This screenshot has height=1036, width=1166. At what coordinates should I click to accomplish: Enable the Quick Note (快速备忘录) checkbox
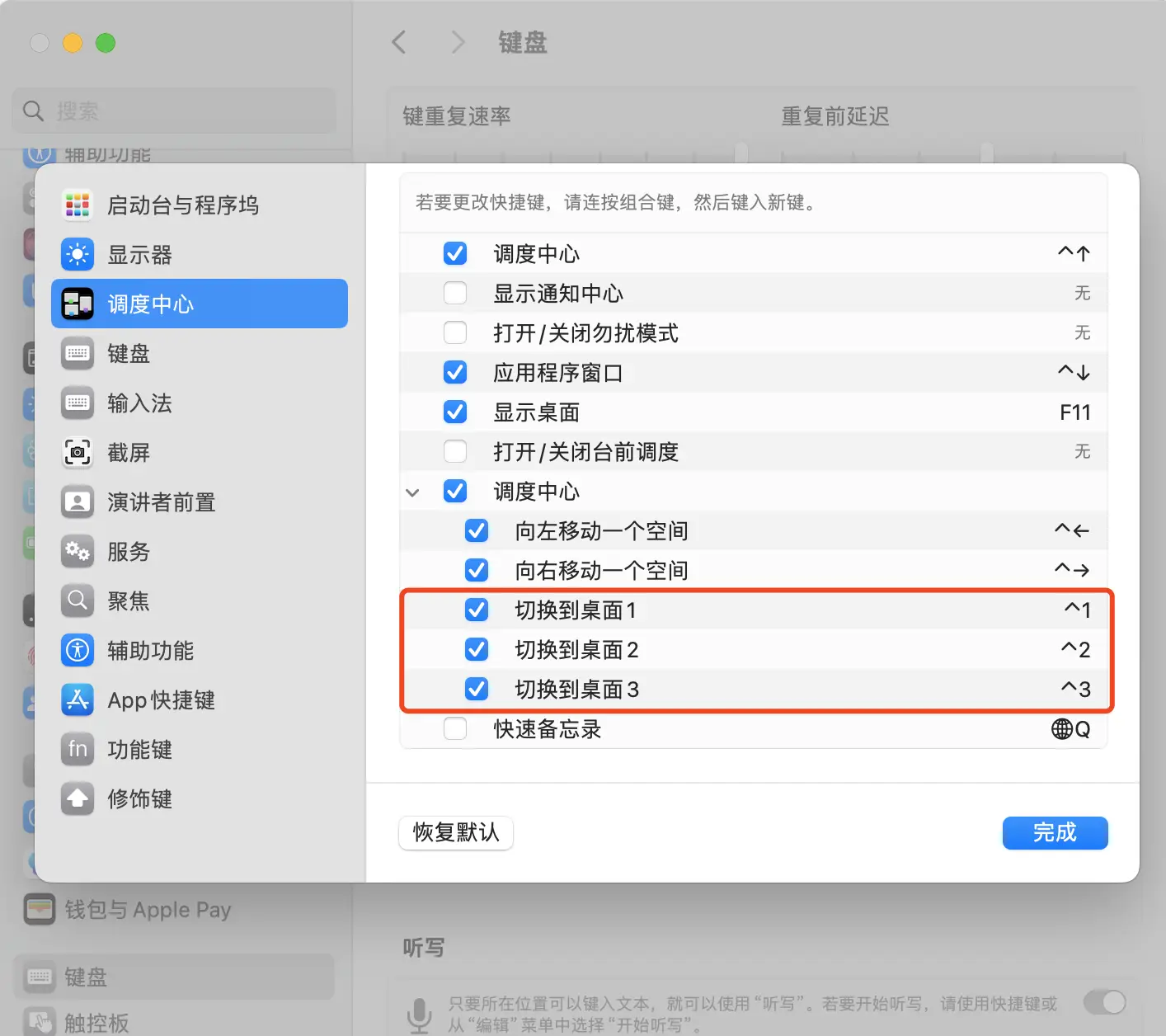tap(455, 729)
